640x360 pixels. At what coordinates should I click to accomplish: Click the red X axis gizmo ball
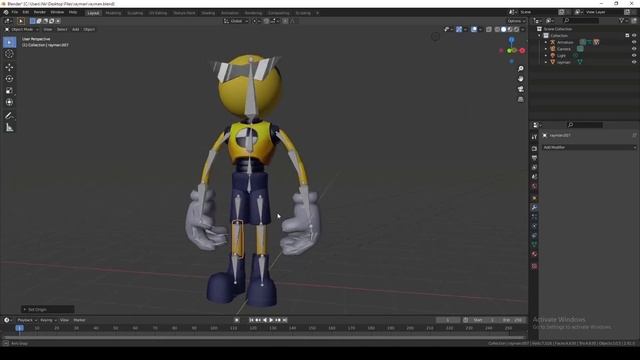coord(522,51)
